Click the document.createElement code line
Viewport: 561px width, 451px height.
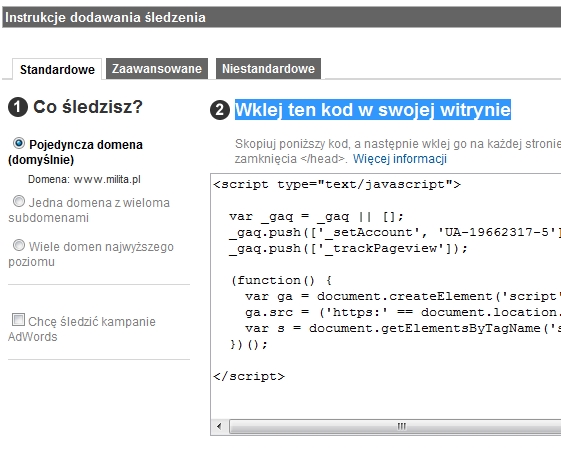point(403,296)
